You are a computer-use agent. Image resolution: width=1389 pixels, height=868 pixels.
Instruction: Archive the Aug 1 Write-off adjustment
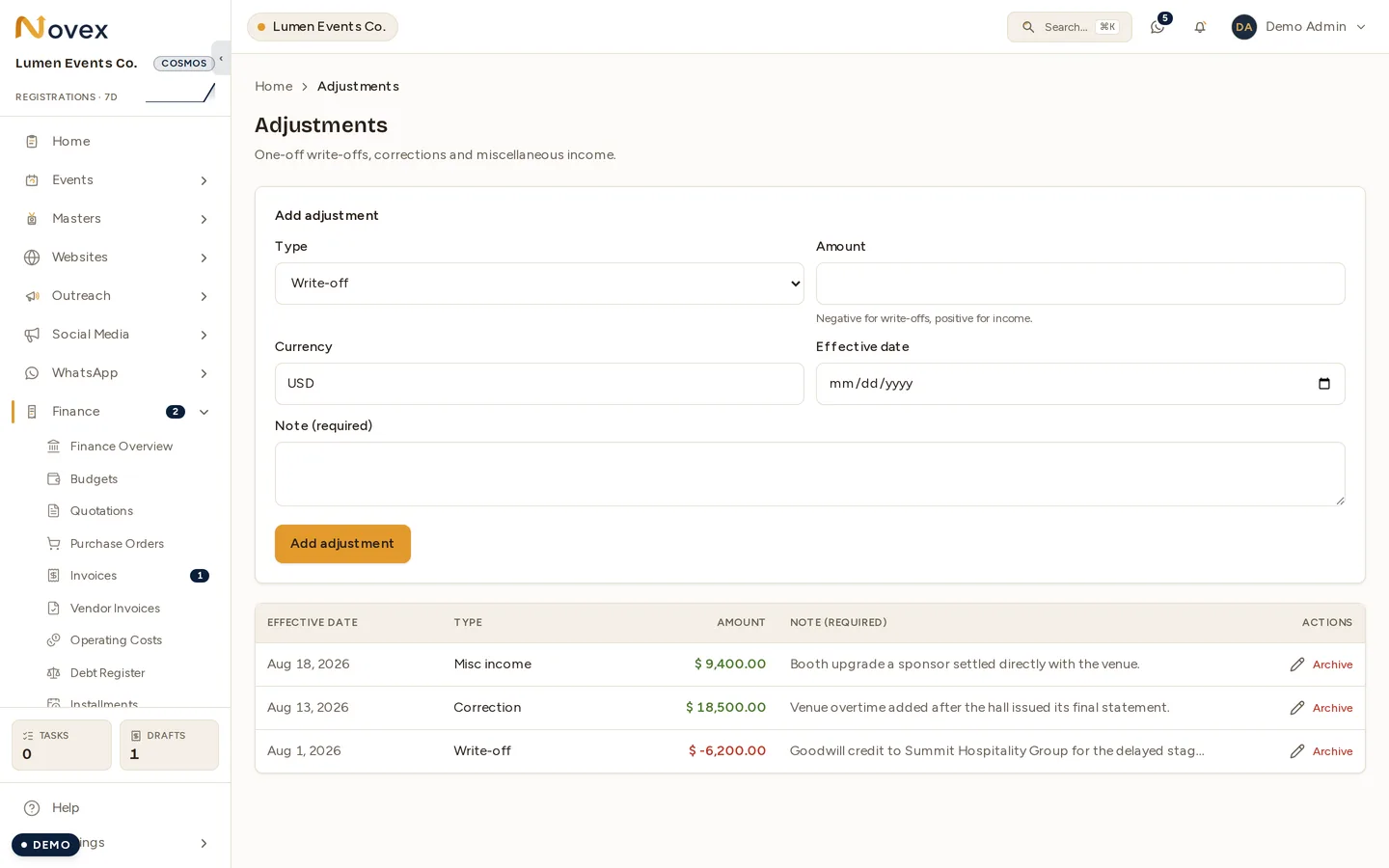[1332, 751]
